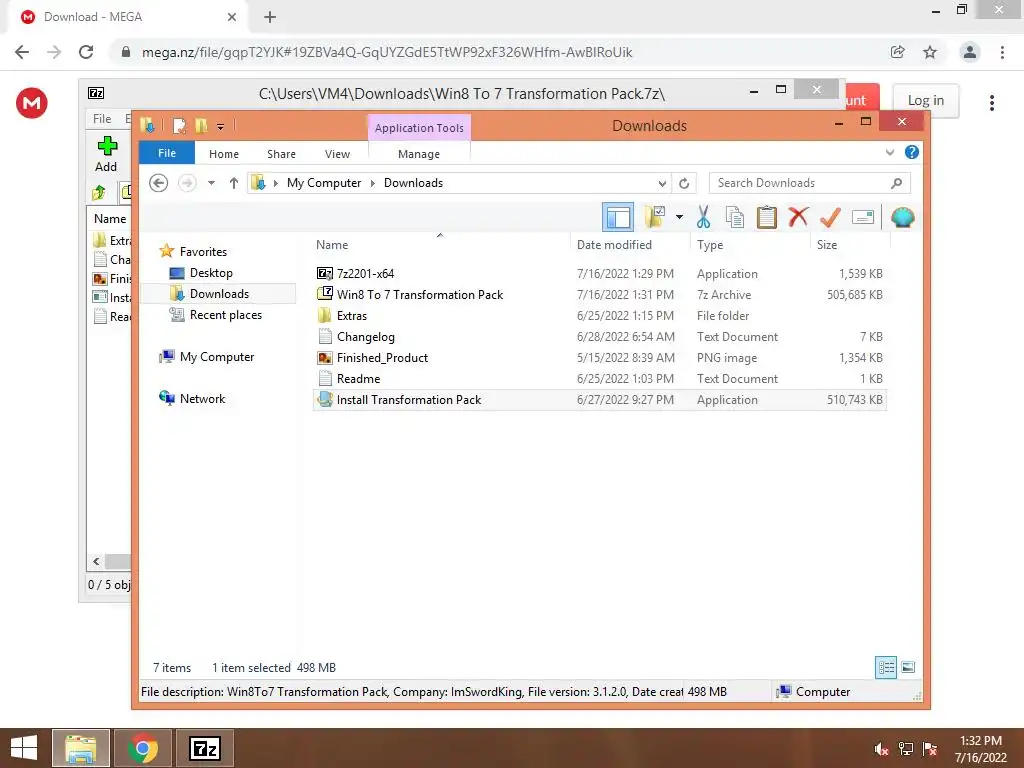Open Customize Quick Access Toolbar dropdown
This screenshot has width=1024, height=768.
(x=221, y=126)
